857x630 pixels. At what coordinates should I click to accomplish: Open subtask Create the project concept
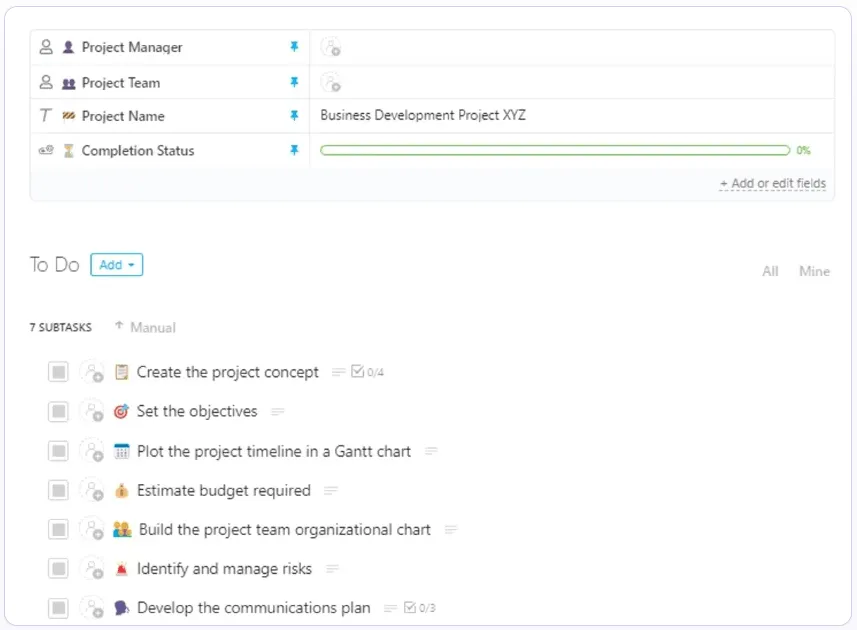tap(227, 372)
